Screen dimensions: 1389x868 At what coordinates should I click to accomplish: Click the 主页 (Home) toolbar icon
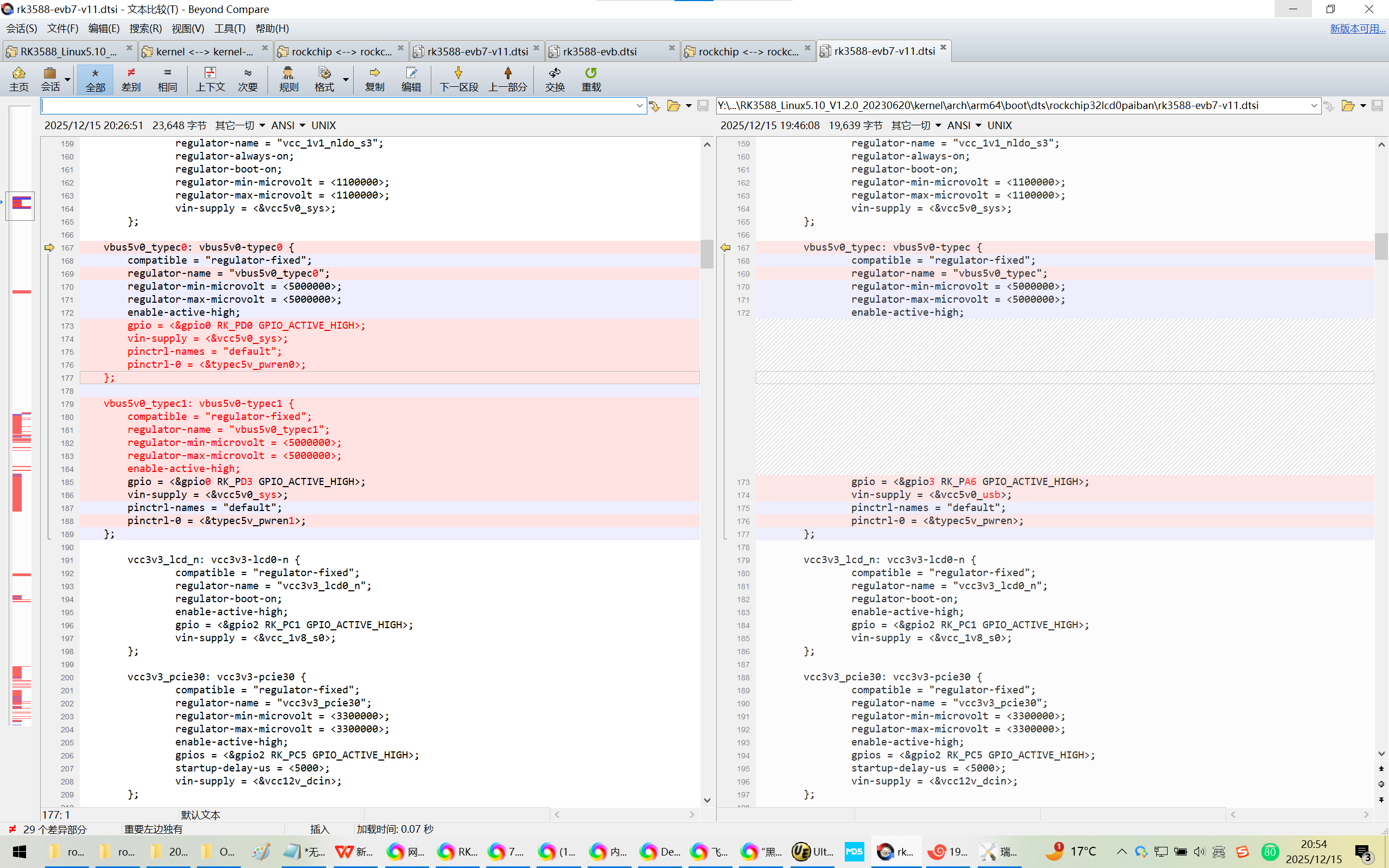18,79
